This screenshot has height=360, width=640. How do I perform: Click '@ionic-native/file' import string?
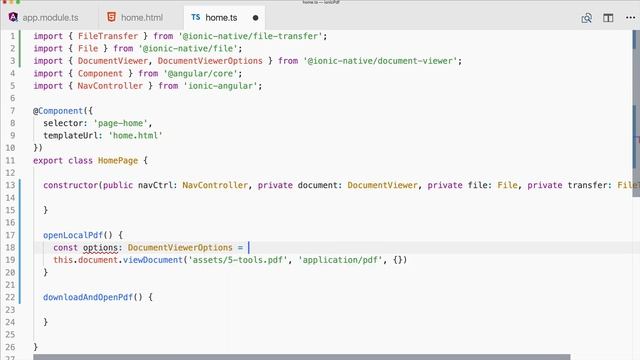coord(188,49)
